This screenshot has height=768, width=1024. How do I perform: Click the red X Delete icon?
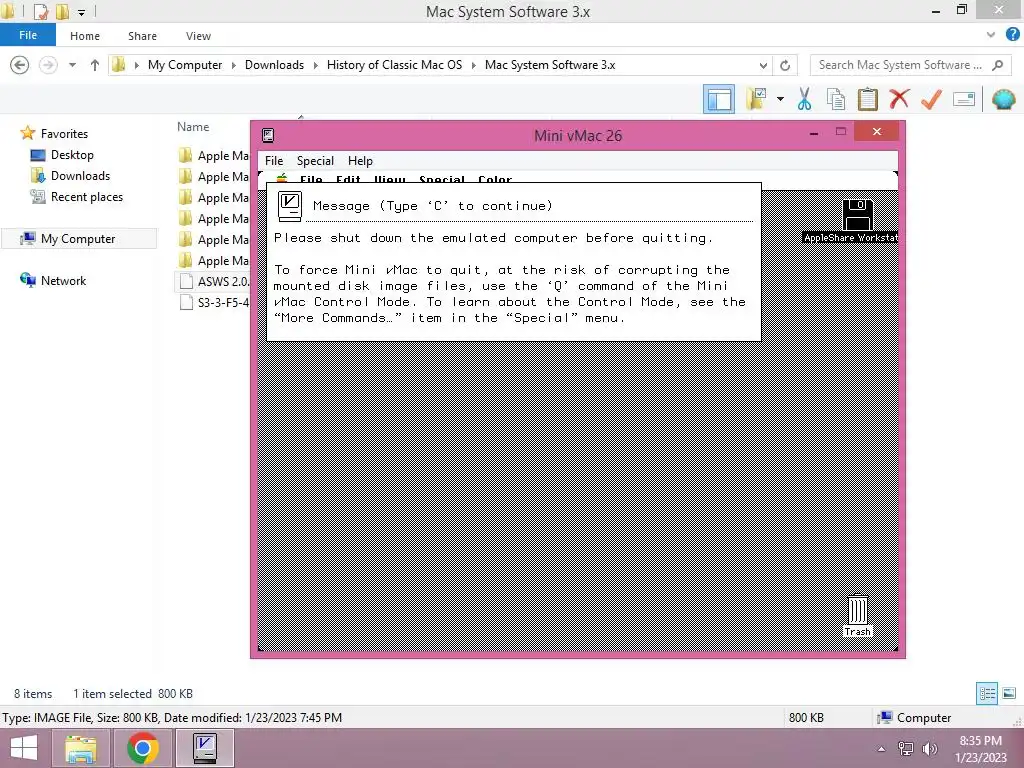tap(899, 99)
